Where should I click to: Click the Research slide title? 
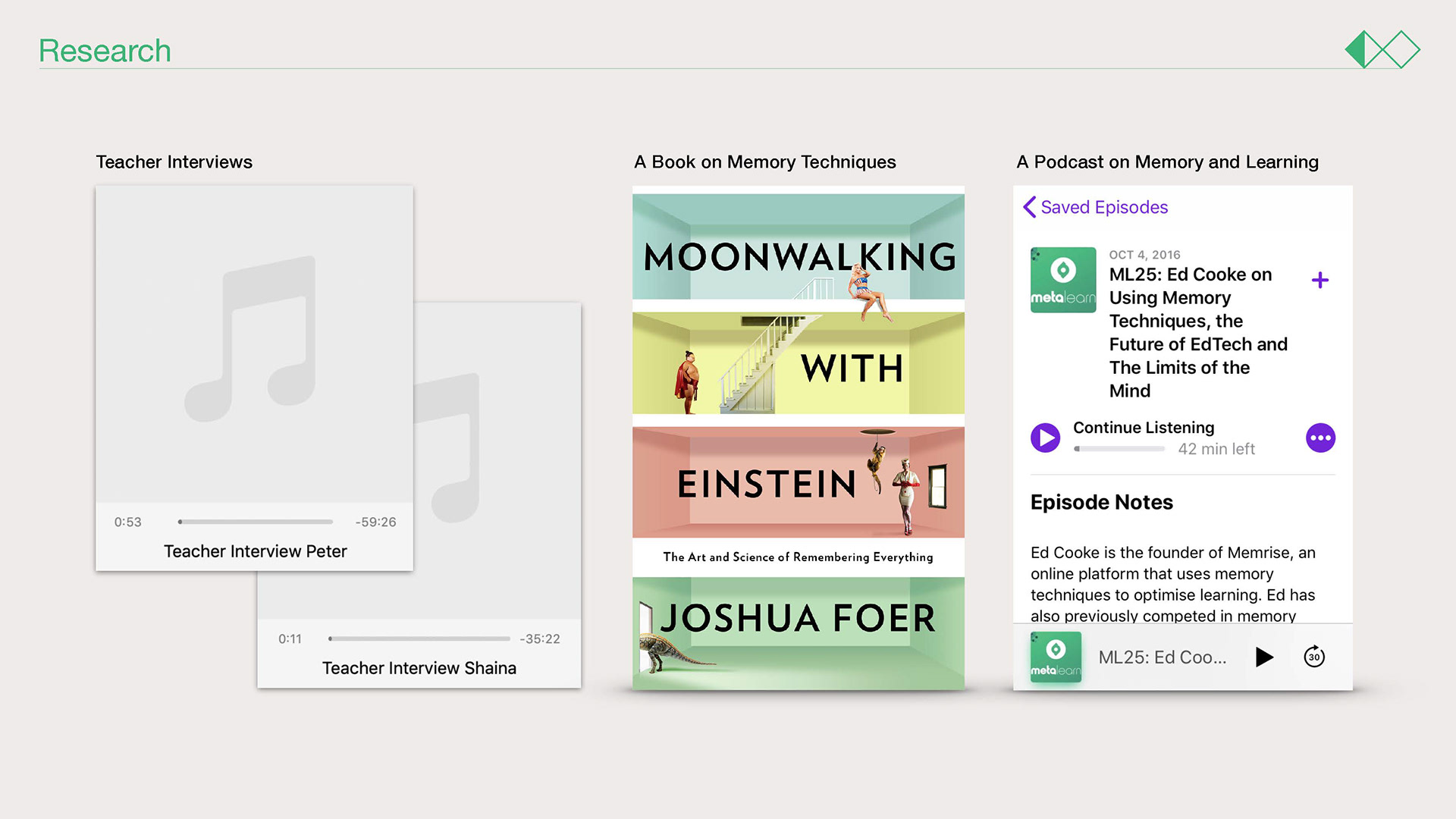tap(105, 51)
